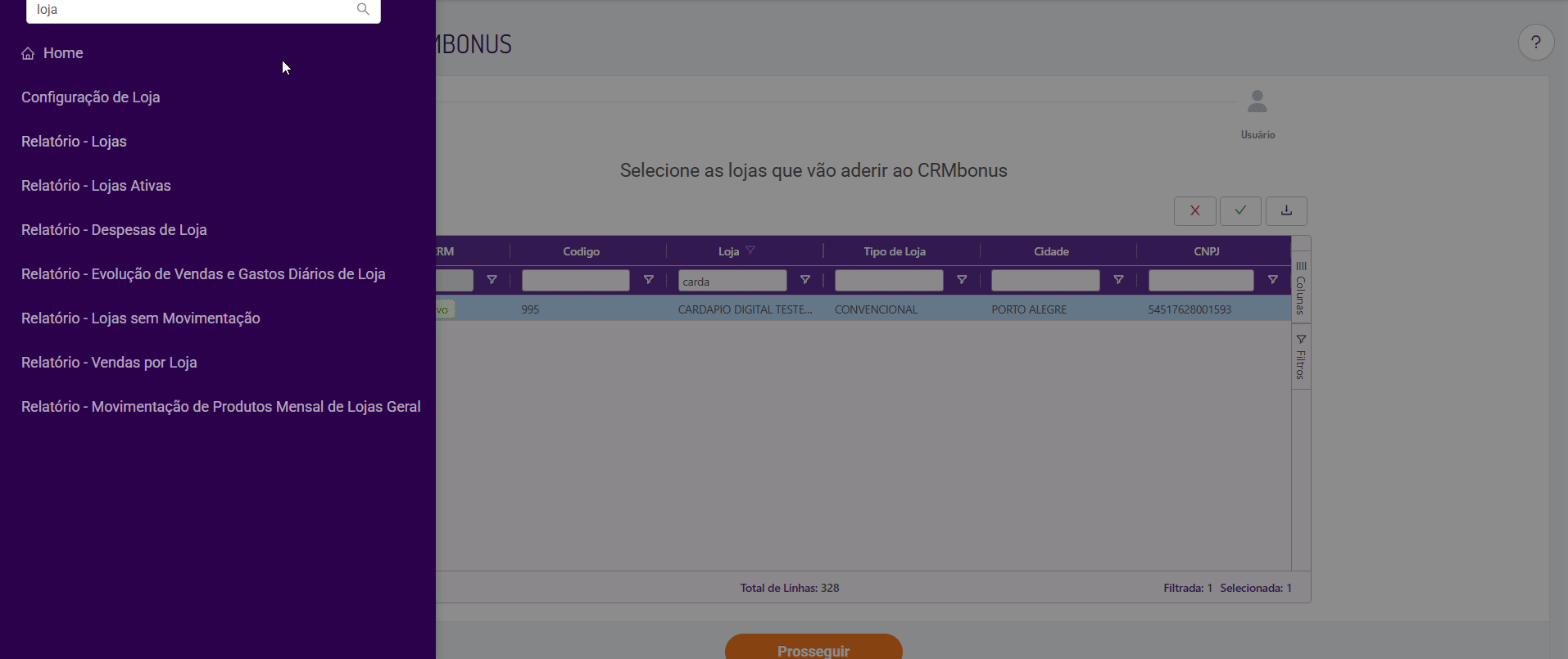Open filter icon for Cidade column

click(1118, 280)
